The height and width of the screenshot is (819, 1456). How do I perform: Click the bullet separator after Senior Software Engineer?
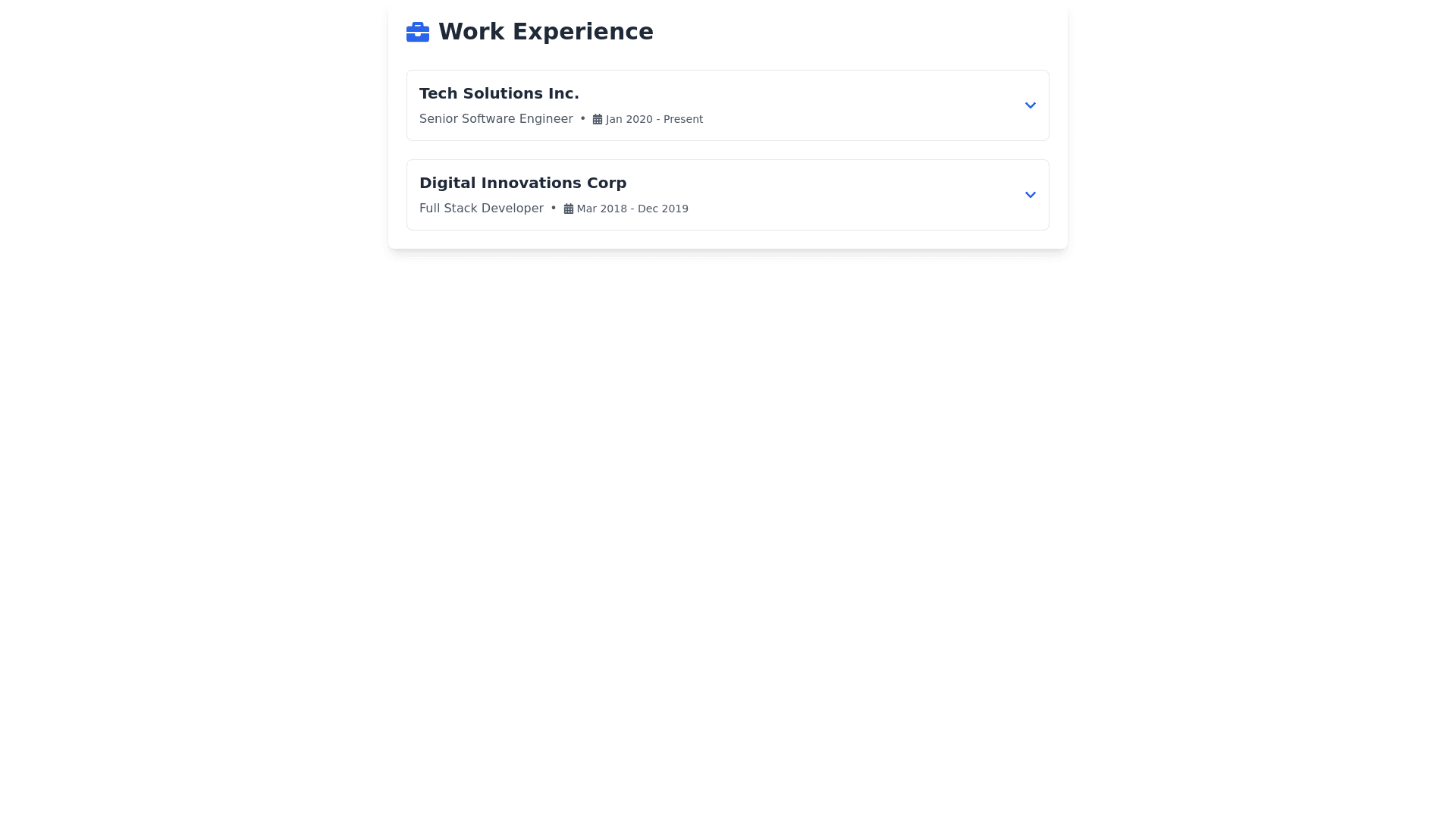pos(582,119)
